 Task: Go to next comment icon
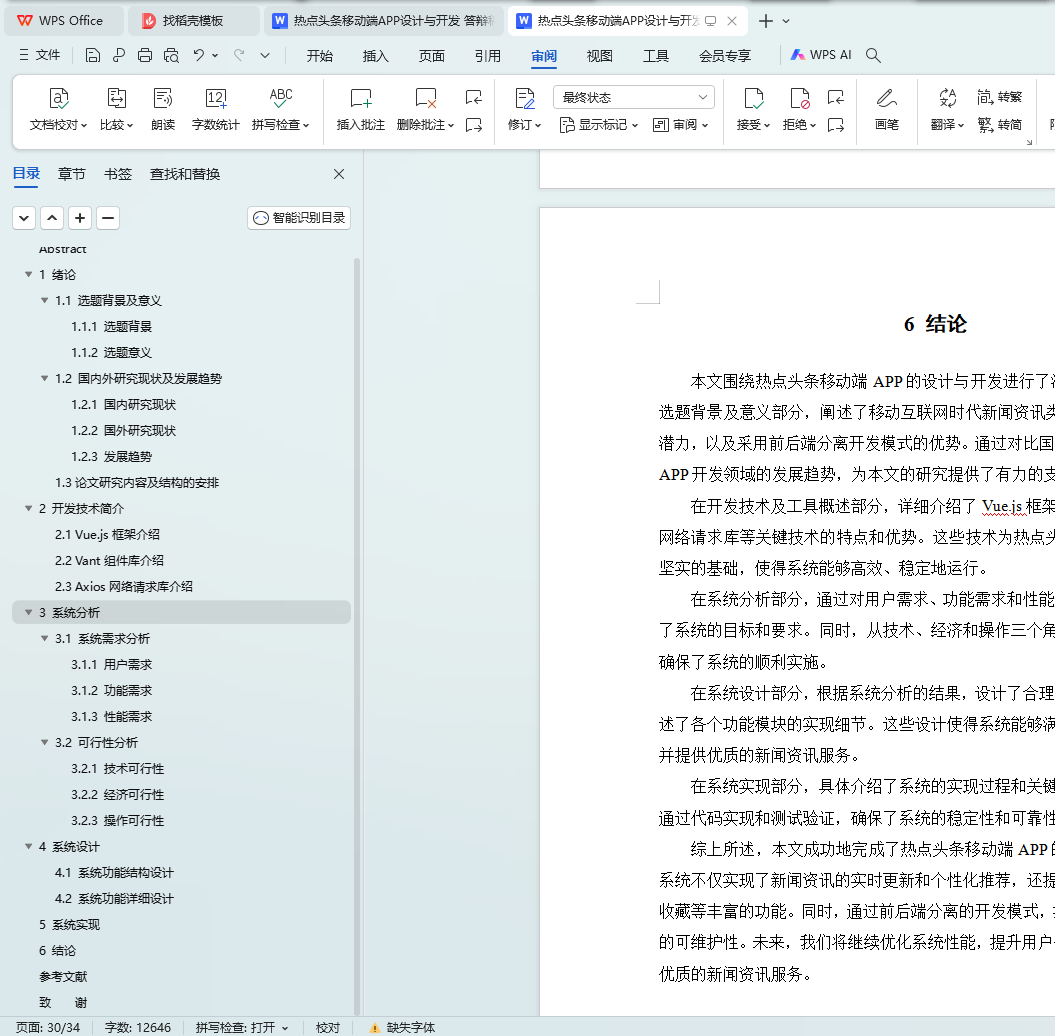(x=474, y=125)
